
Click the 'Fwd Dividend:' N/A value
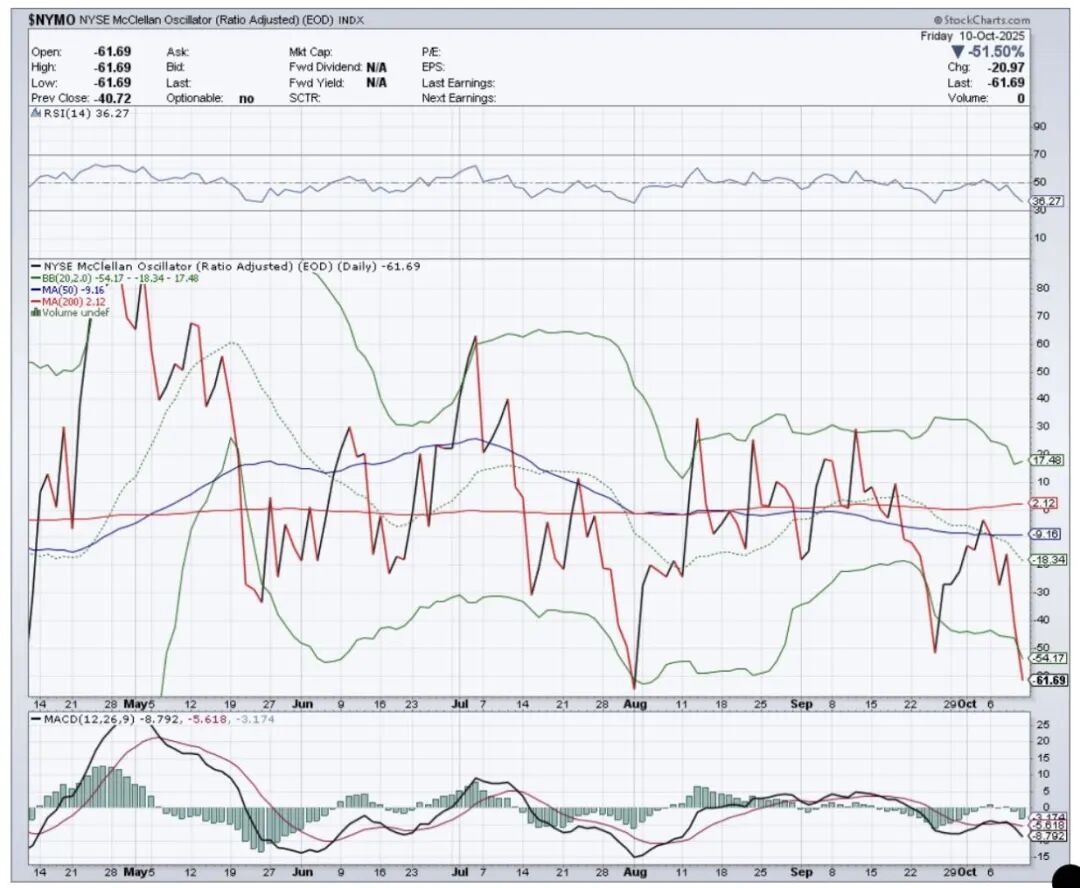[x=377, y=68]
